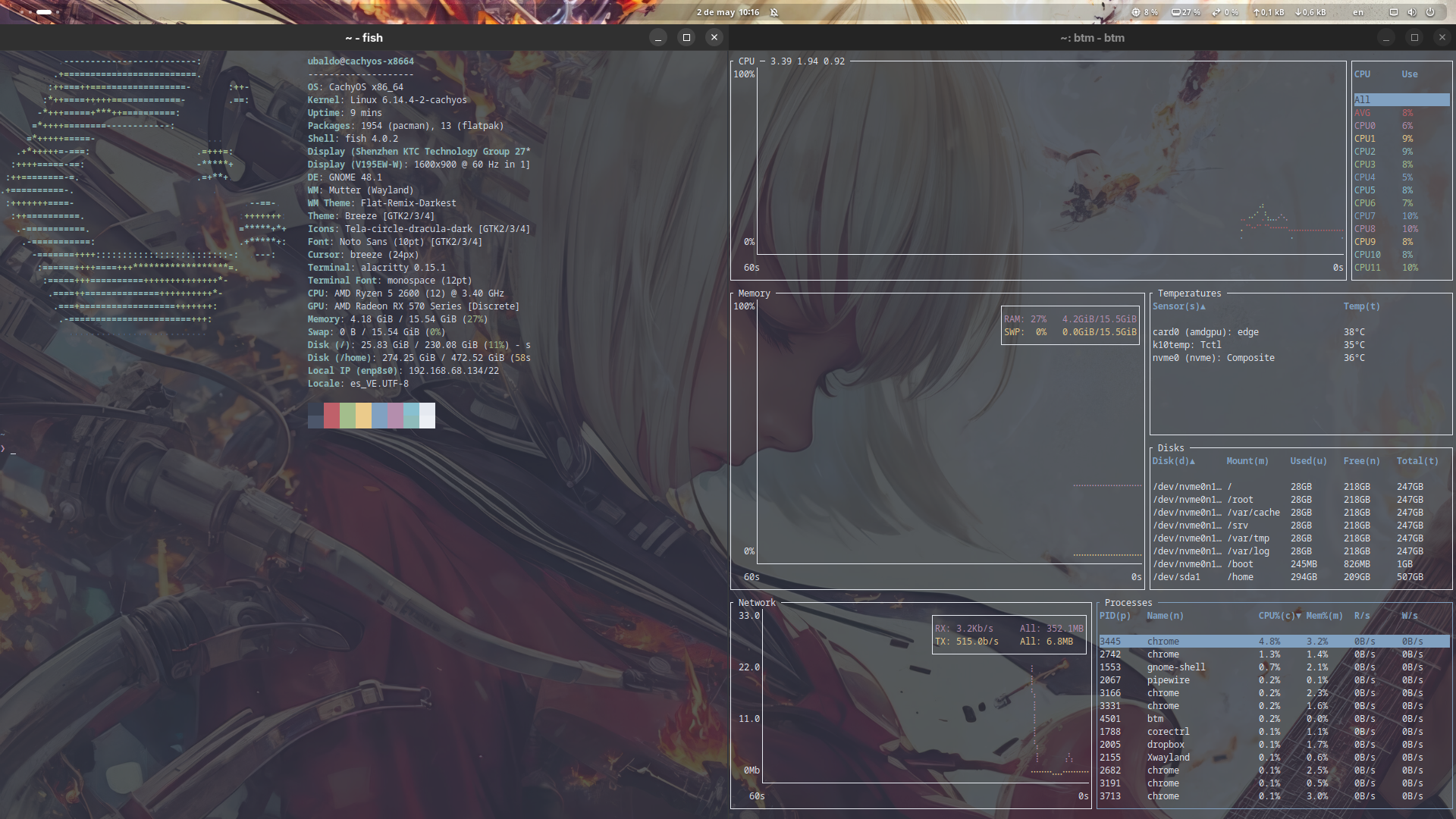Click the swap 0 % indicator in top bar
1456x819 pixels.
(1225, 12)
